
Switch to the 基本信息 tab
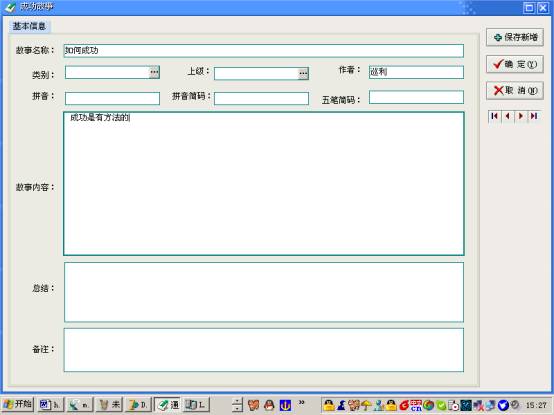(x=29, y=26)
